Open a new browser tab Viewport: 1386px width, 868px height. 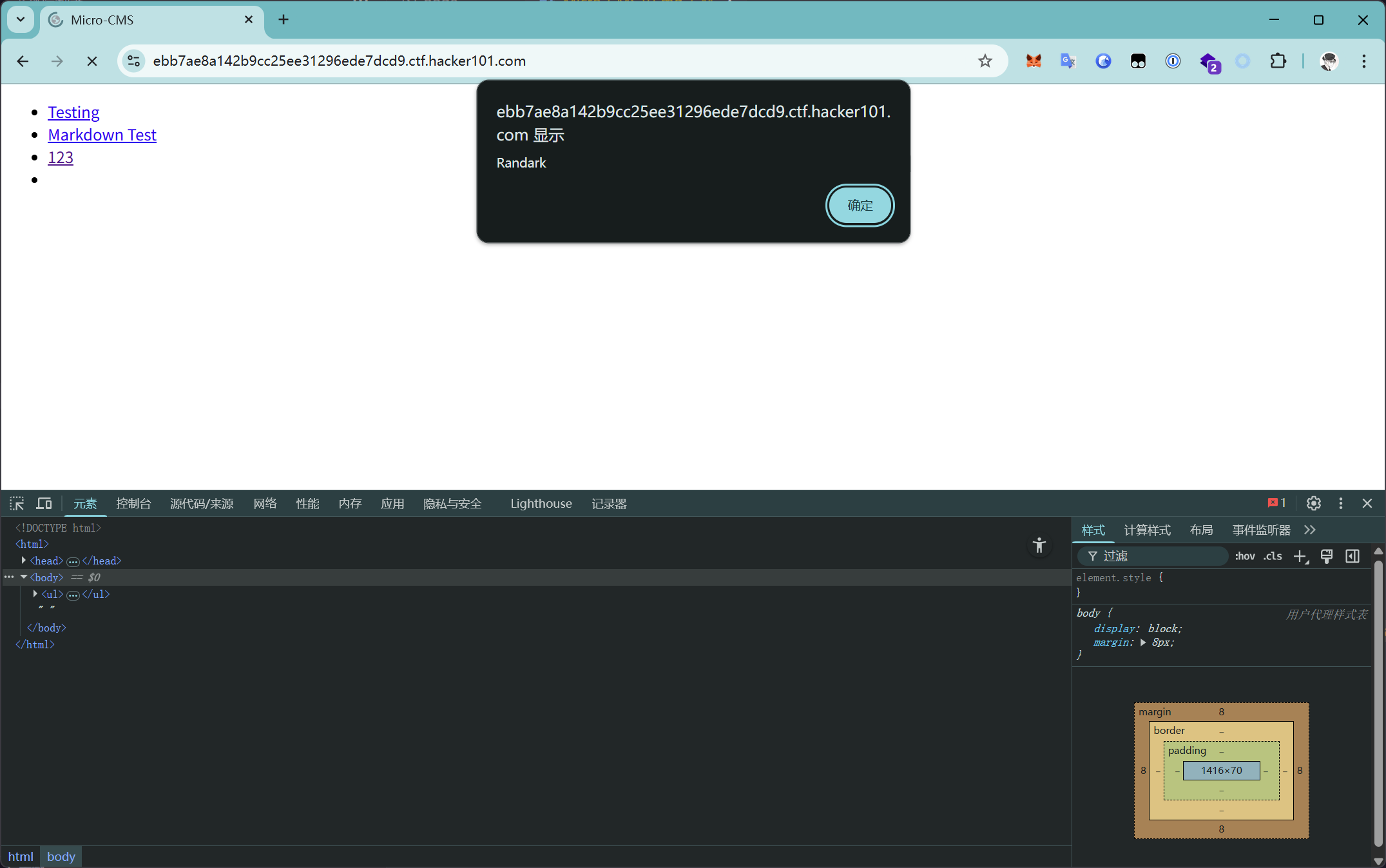(x=284, y=20)
